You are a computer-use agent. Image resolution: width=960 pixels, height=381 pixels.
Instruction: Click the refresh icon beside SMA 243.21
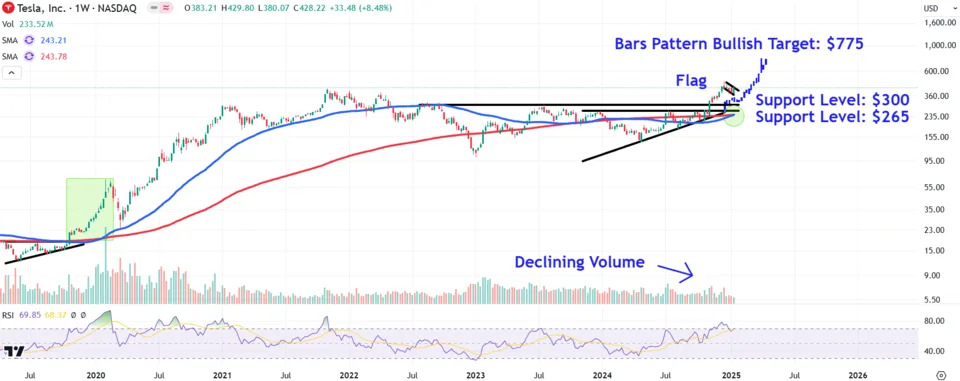(28, 40)
